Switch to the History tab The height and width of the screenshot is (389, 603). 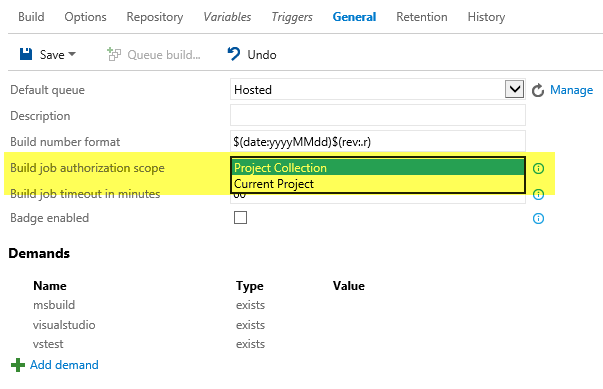point(486,17)
